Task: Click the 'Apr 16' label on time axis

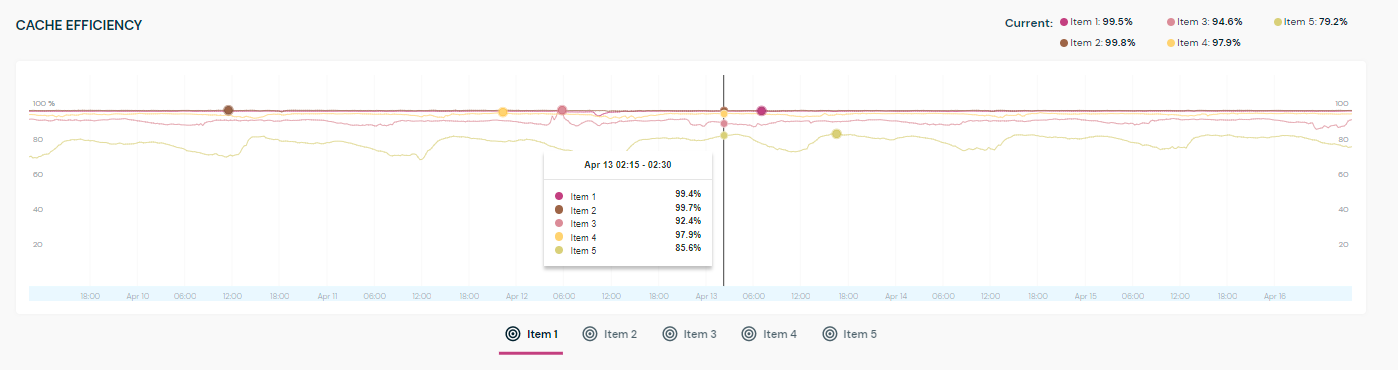Action: [x=1275, y=296]
